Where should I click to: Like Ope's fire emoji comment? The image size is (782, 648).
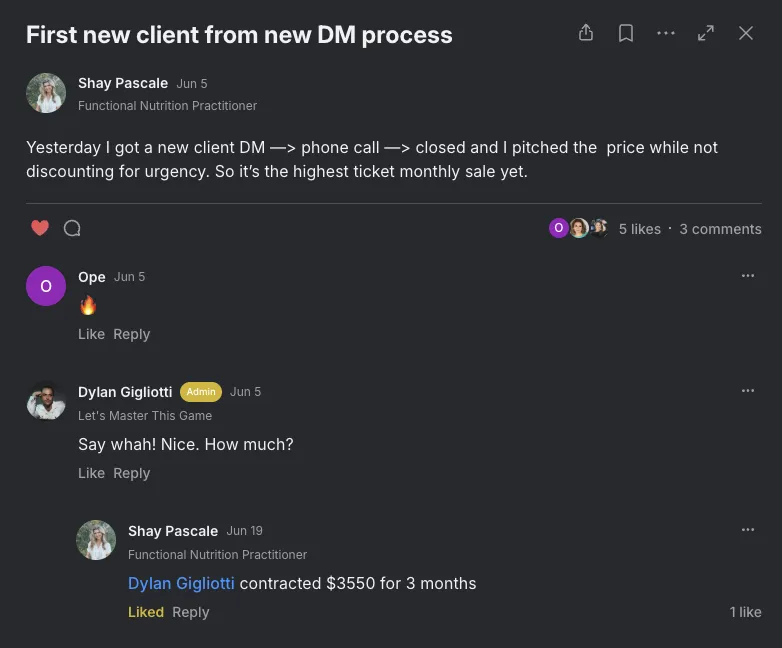click(x=91, y=334)
